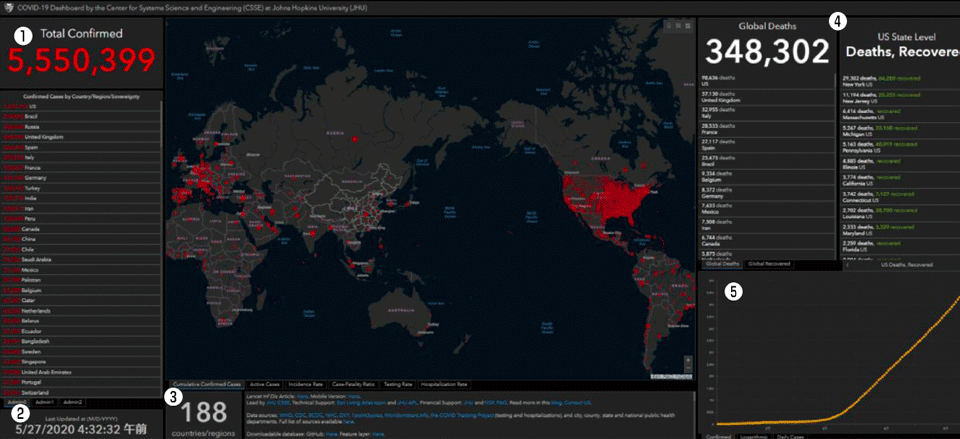Select Qatar in confirmed cases list
960x439 pixels.
(81, 301)
